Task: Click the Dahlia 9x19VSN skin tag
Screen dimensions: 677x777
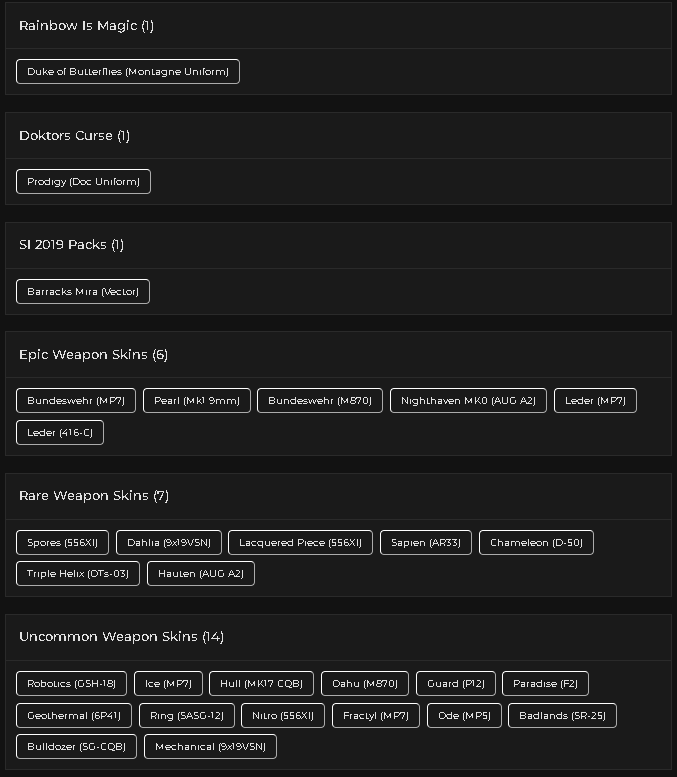Action: 169,543
